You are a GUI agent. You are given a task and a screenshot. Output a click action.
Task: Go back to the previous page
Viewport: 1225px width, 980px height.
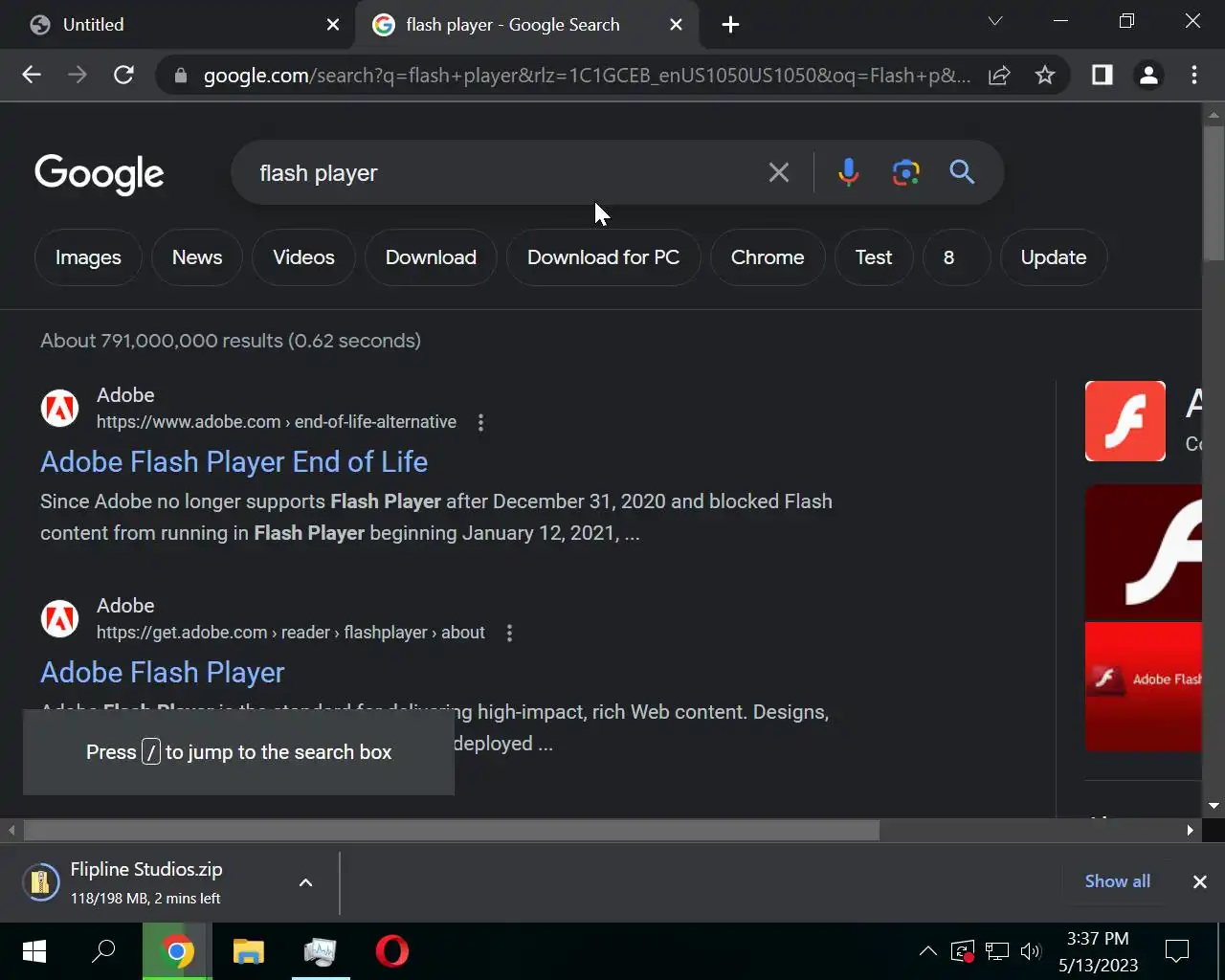click(x=32, y=75)
